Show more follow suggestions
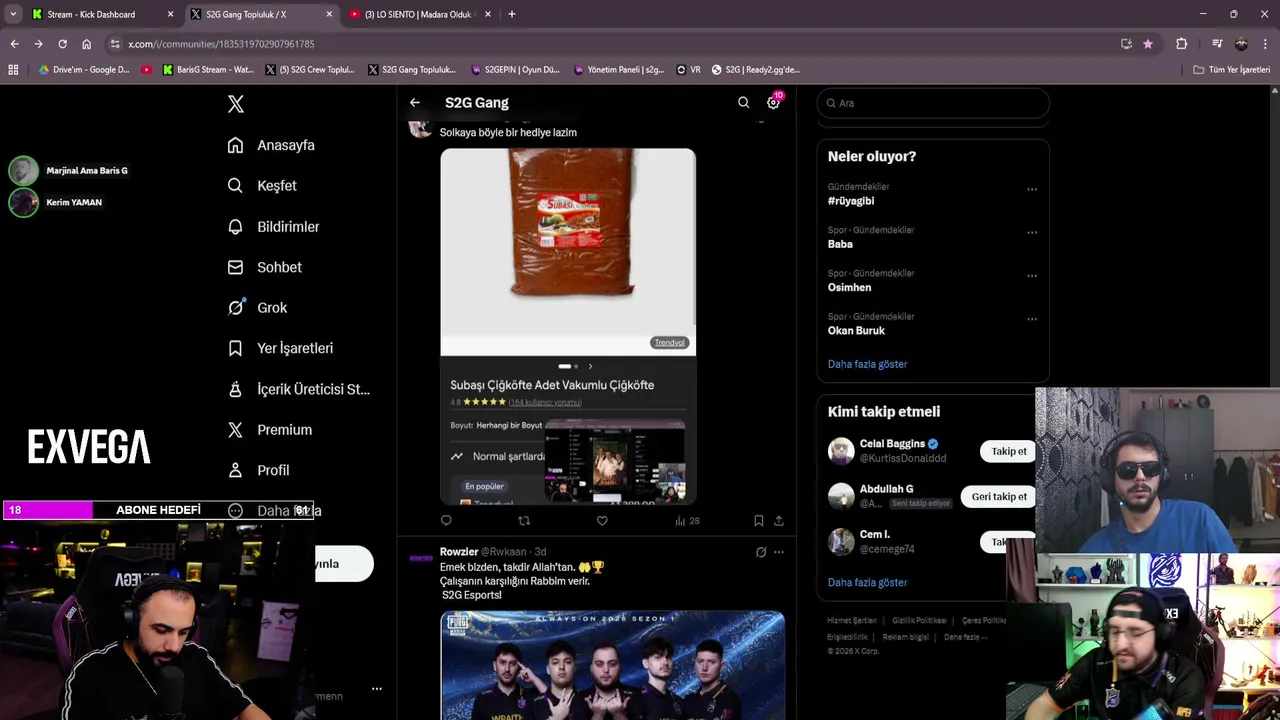This screenshot has height=720, width=1280. point(867,582)
